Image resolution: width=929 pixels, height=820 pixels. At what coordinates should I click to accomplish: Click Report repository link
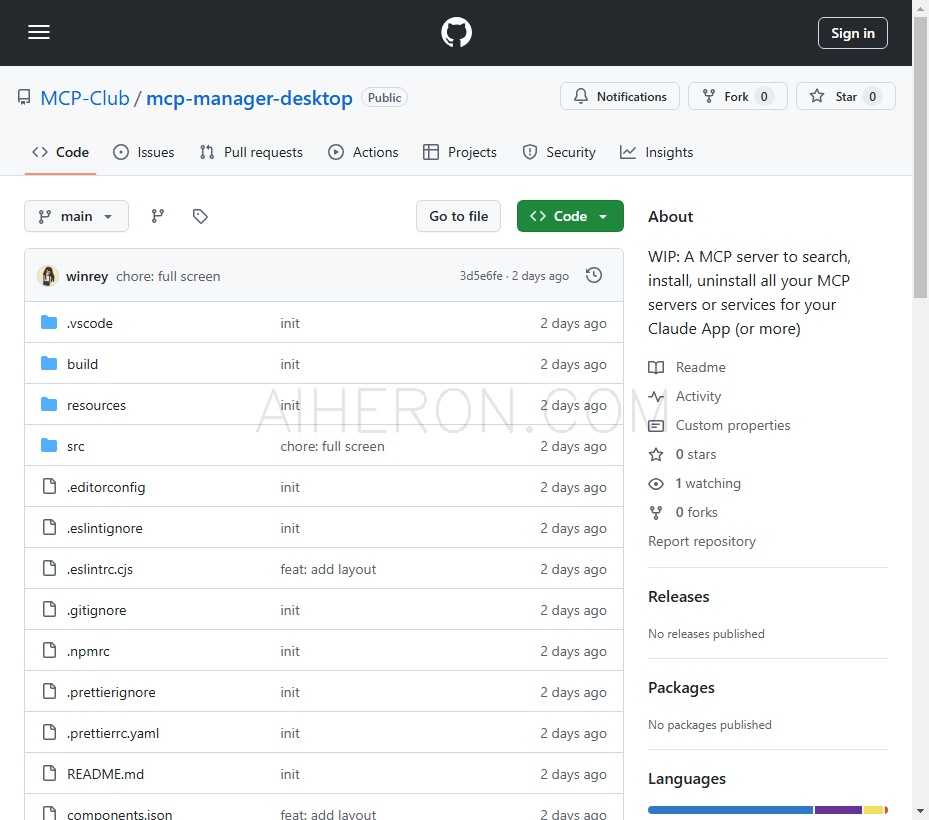tap(701, 542)
